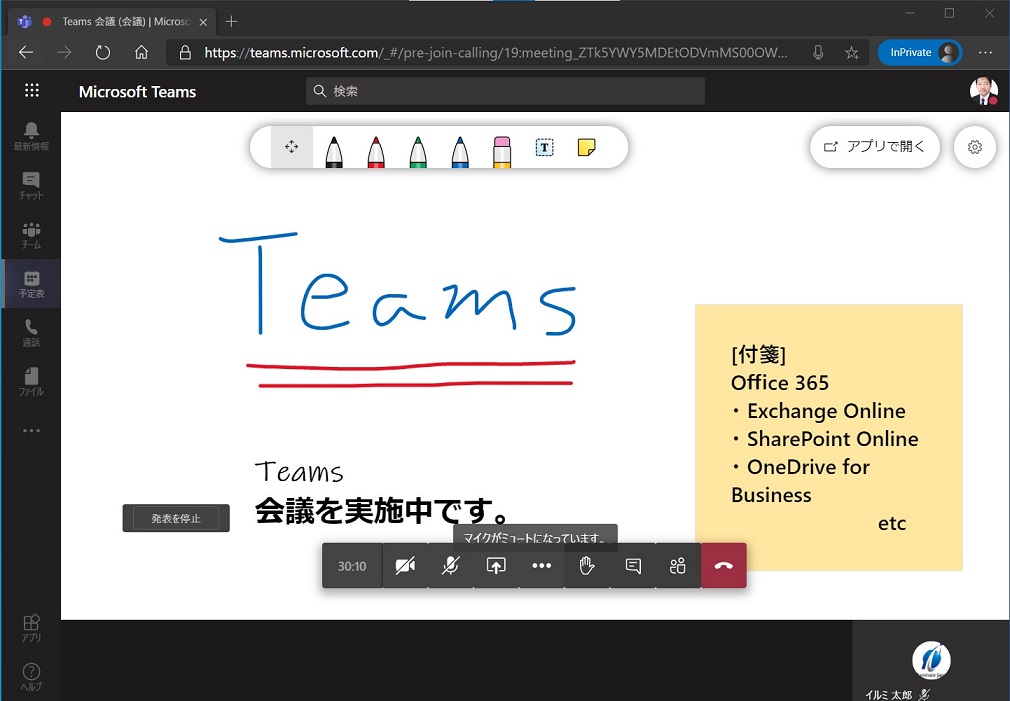The image size is (1010, 701).
Task: Add a yellow sticky note
Action: coord(586,148)
